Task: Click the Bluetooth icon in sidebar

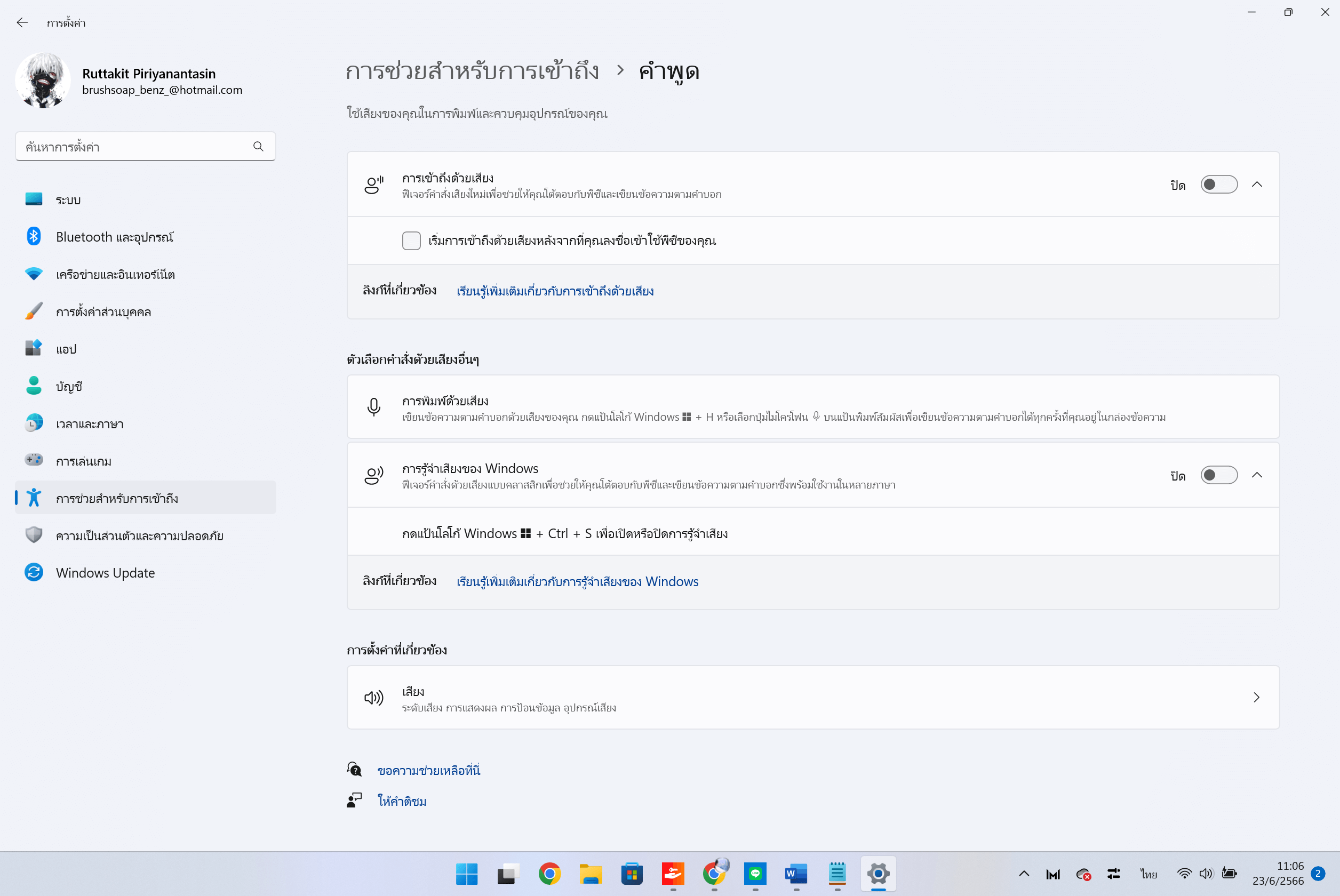Action: pyautogui.click(x=34, y=237)
